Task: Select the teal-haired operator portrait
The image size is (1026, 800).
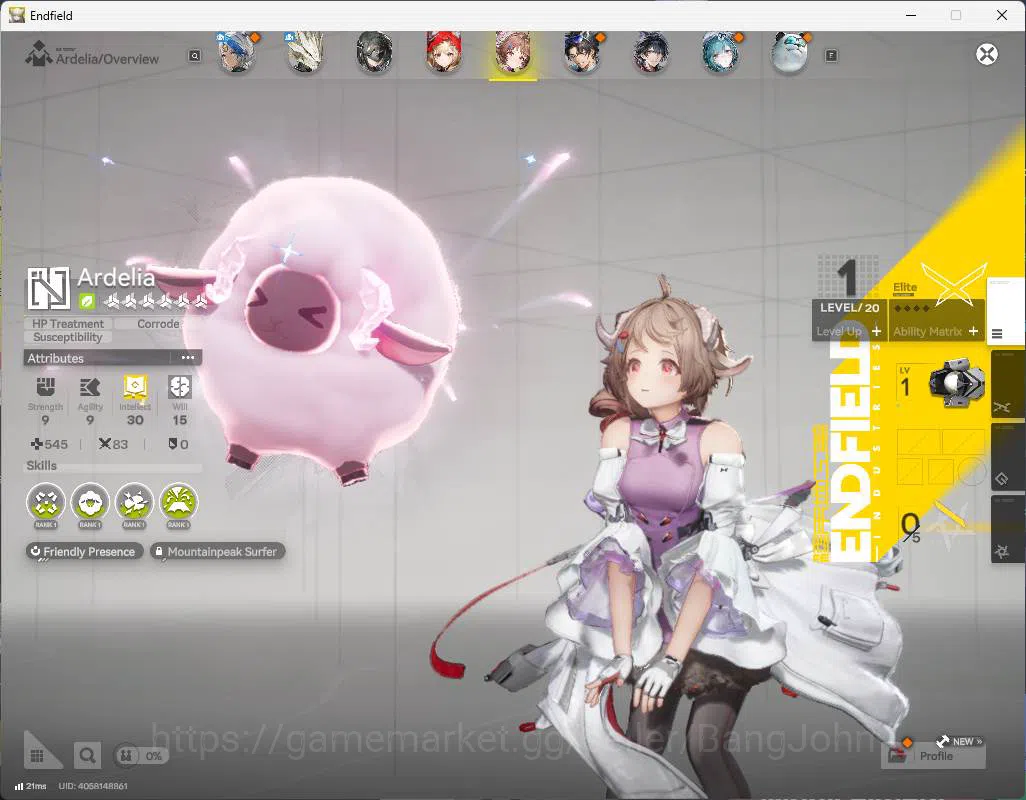Action: tap(720, 53)
